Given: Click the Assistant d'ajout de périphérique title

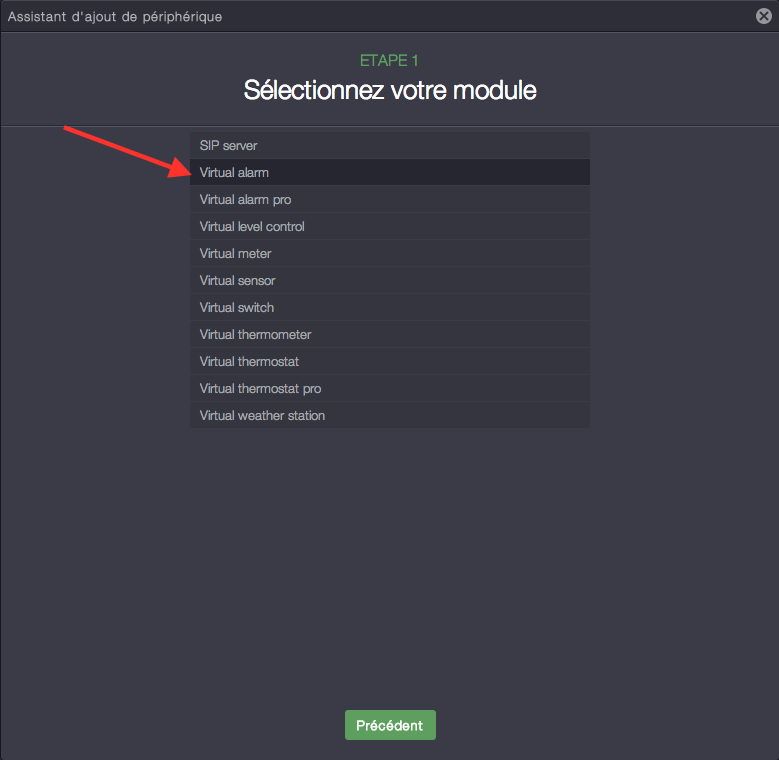Looking at the screenshot, I should [x=115, y=17].
